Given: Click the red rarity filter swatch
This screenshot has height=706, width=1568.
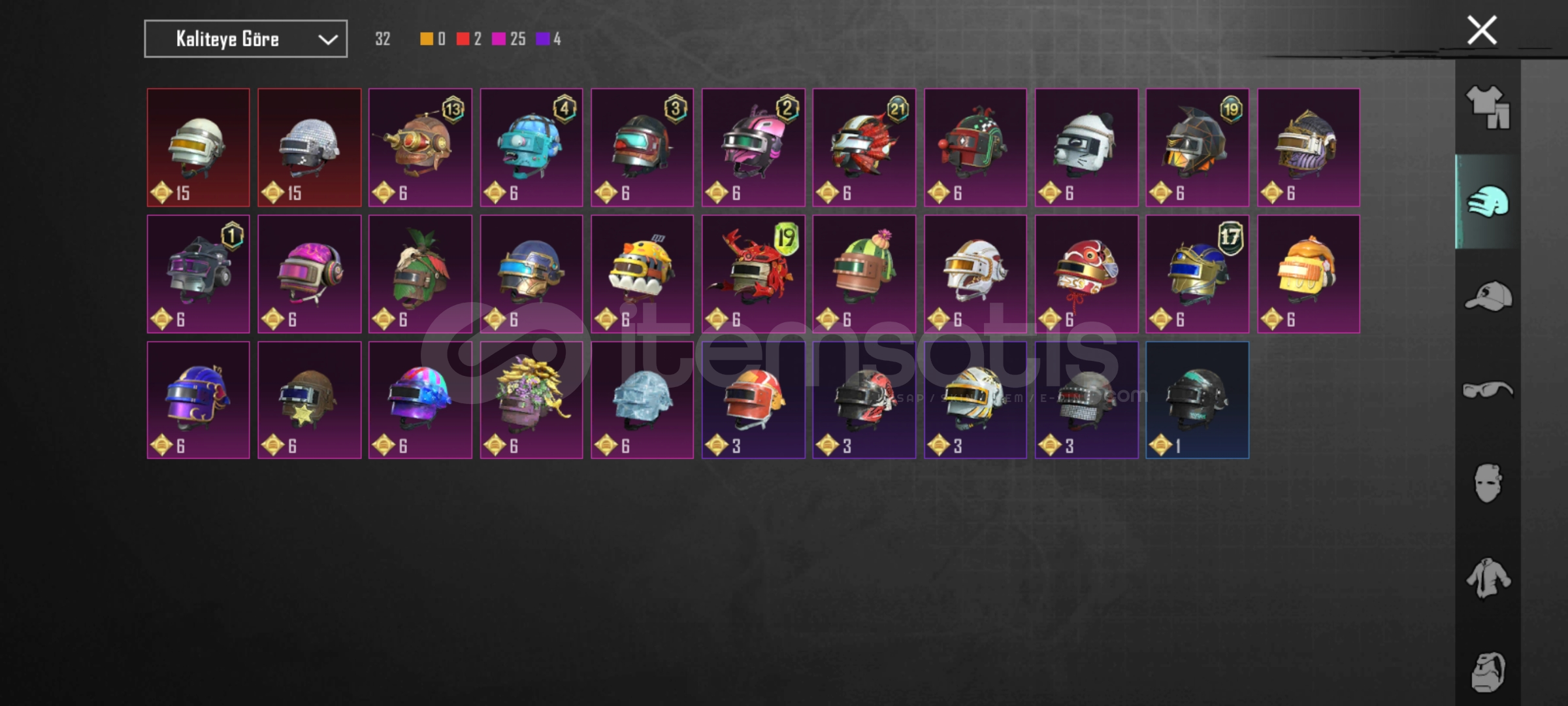Looking at the screenshot, I should [463, 39].
